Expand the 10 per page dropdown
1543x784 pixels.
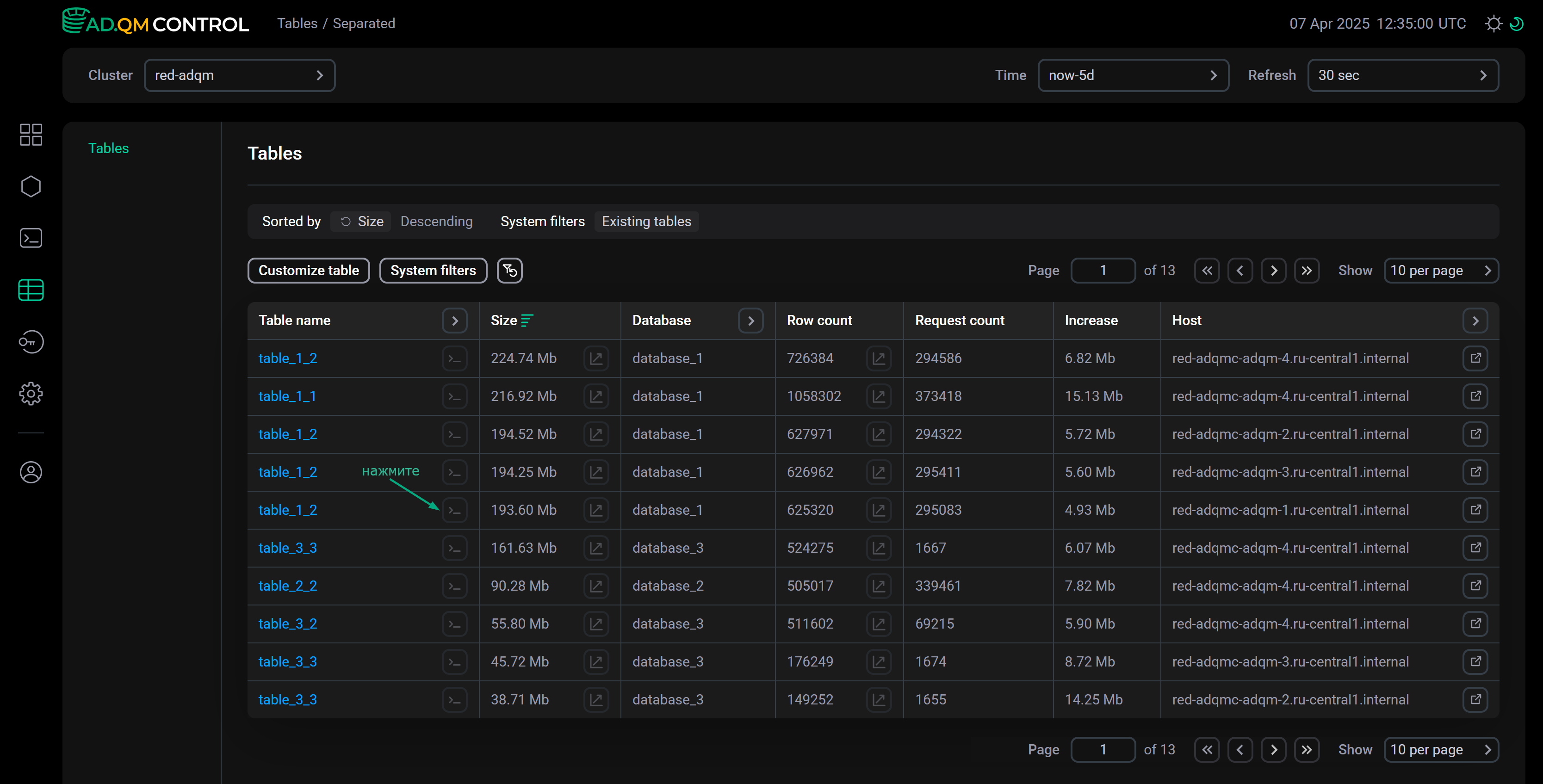1441,270
